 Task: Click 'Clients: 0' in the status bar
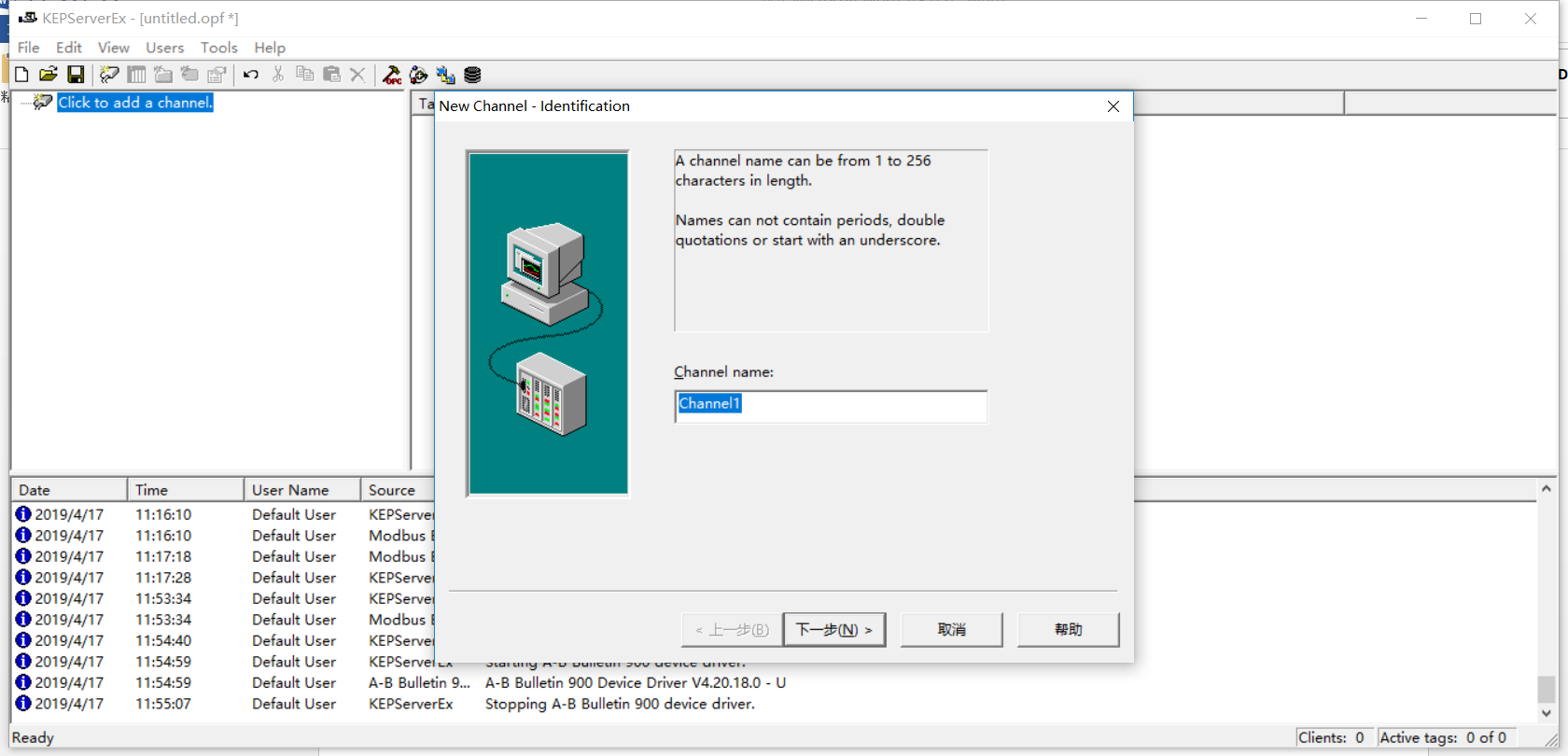[1332, 737]
